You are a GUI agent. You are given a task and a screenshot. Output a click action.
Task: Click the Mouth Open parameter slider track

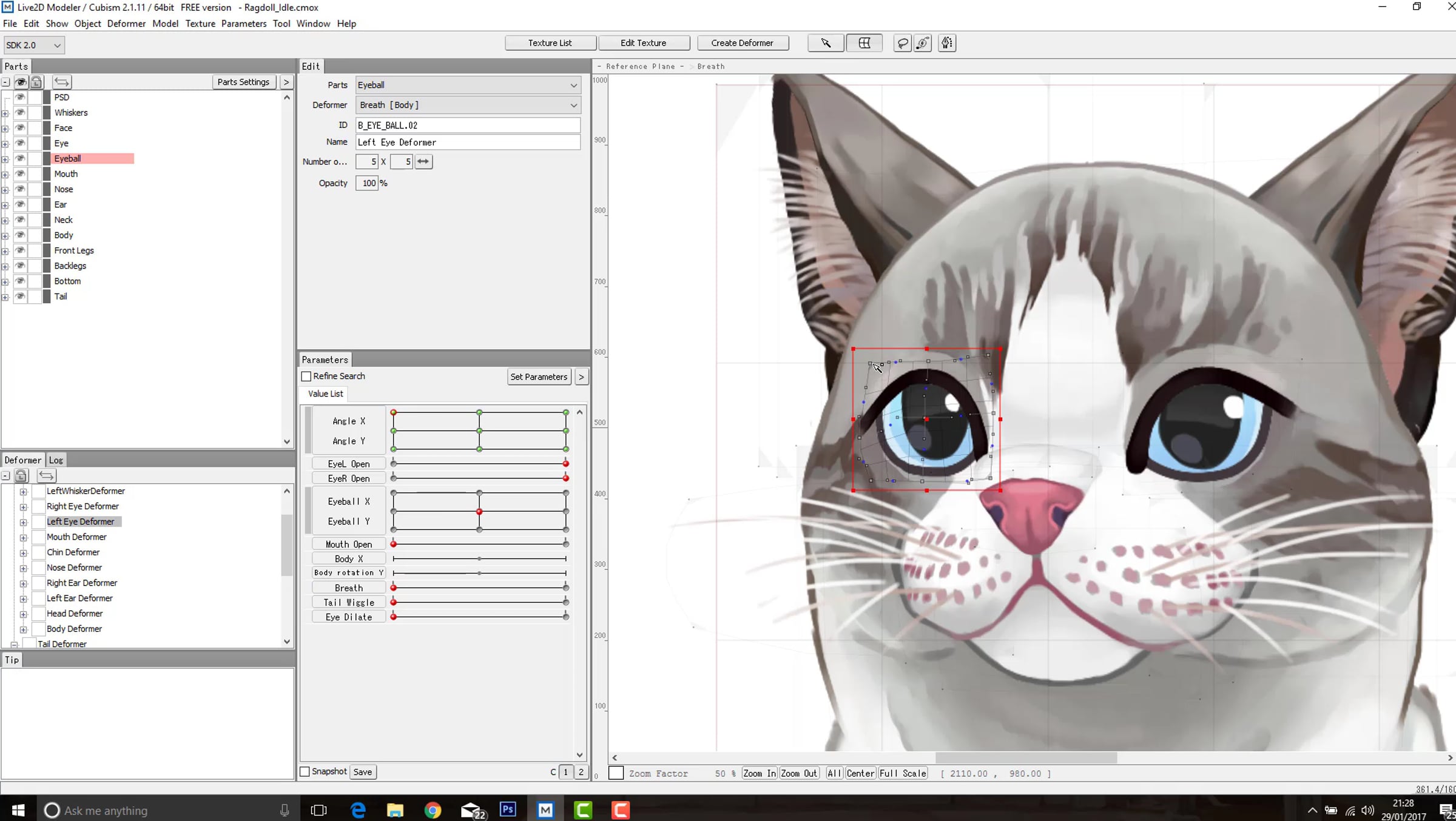tap(479, 544)
